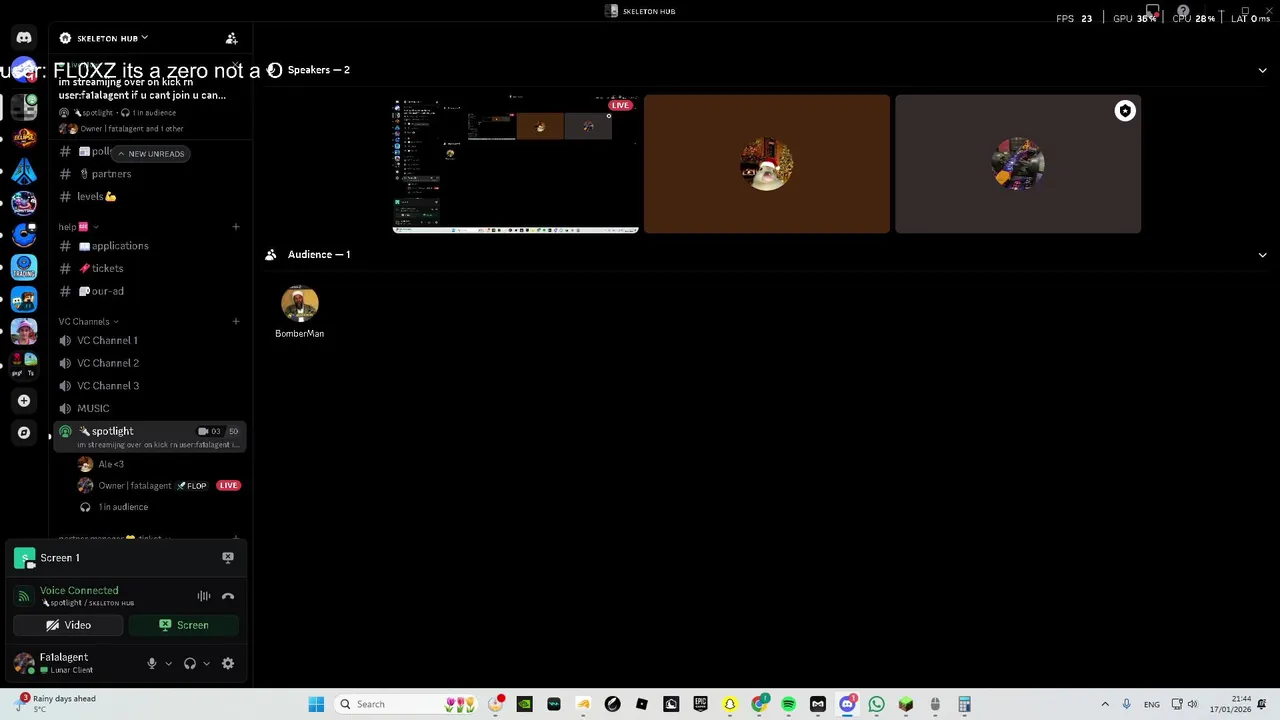Invite members icon beside SKELETON HUB header
Viewport: 1280px width, 720px height.
(x=231, y=38)
